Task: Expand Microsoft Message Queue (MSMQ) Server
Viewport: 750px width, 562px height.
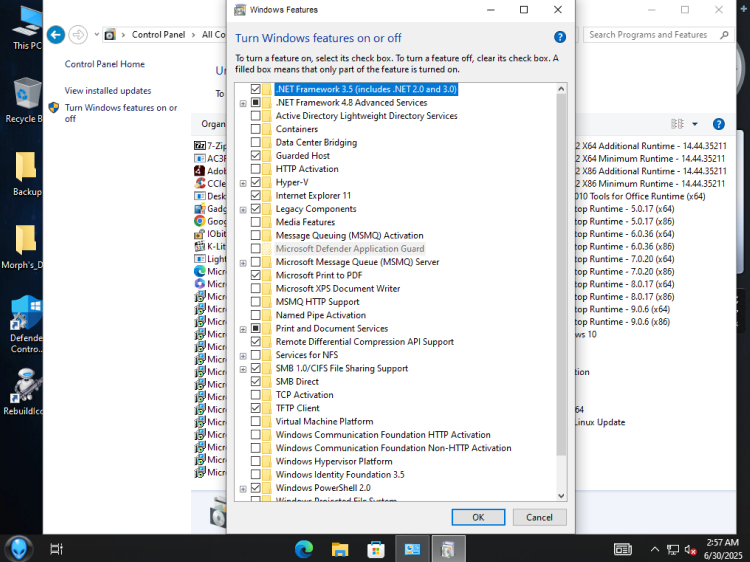Action: pyautogui.click(x=243, y=263)
